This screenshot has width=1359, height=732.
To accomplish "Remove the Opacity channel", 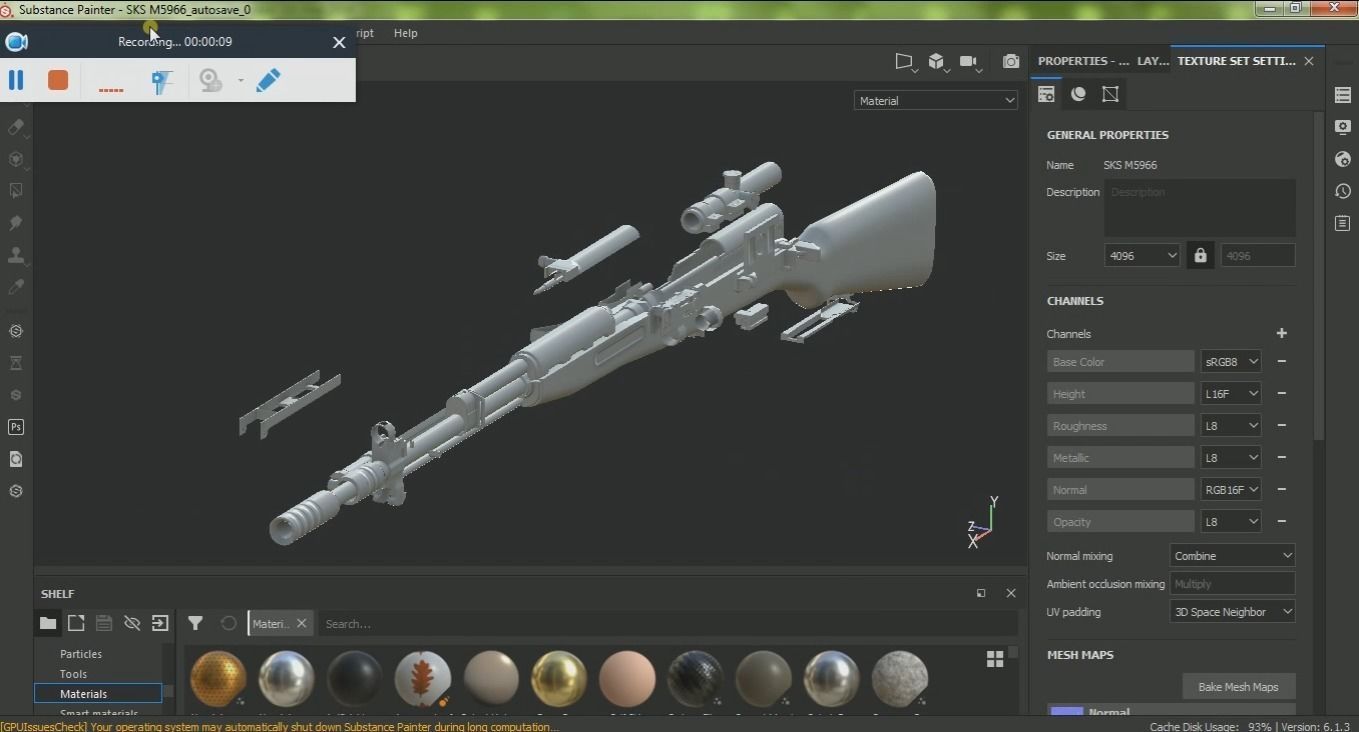I will (1281, 521).
